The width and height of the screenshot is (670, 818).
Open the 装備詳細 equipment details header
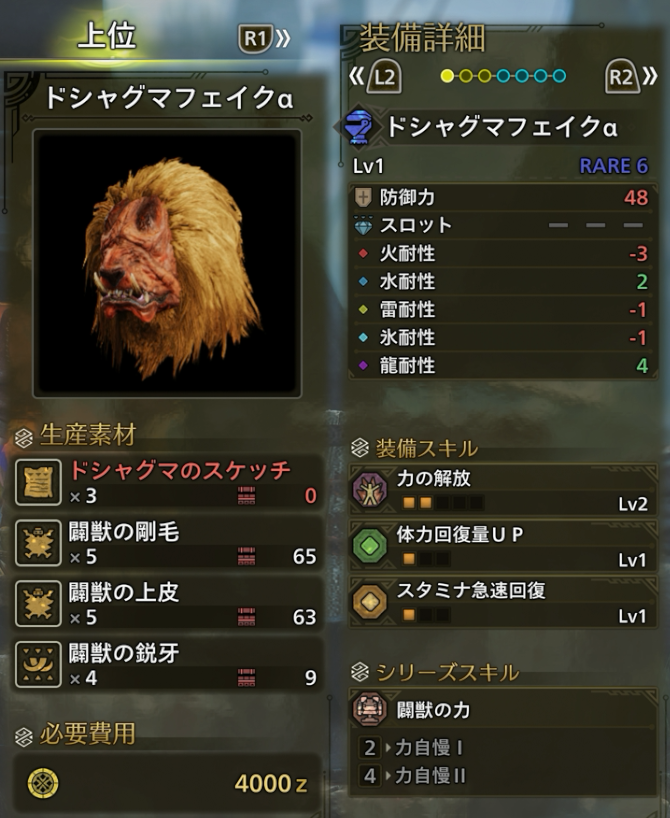(x=423, y=38)
